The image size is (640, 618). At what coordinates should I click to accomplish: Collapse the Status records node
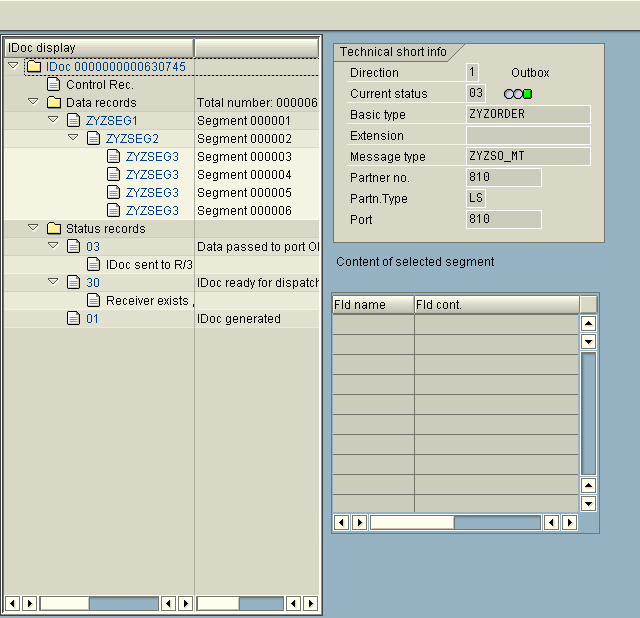coord(33,228)
